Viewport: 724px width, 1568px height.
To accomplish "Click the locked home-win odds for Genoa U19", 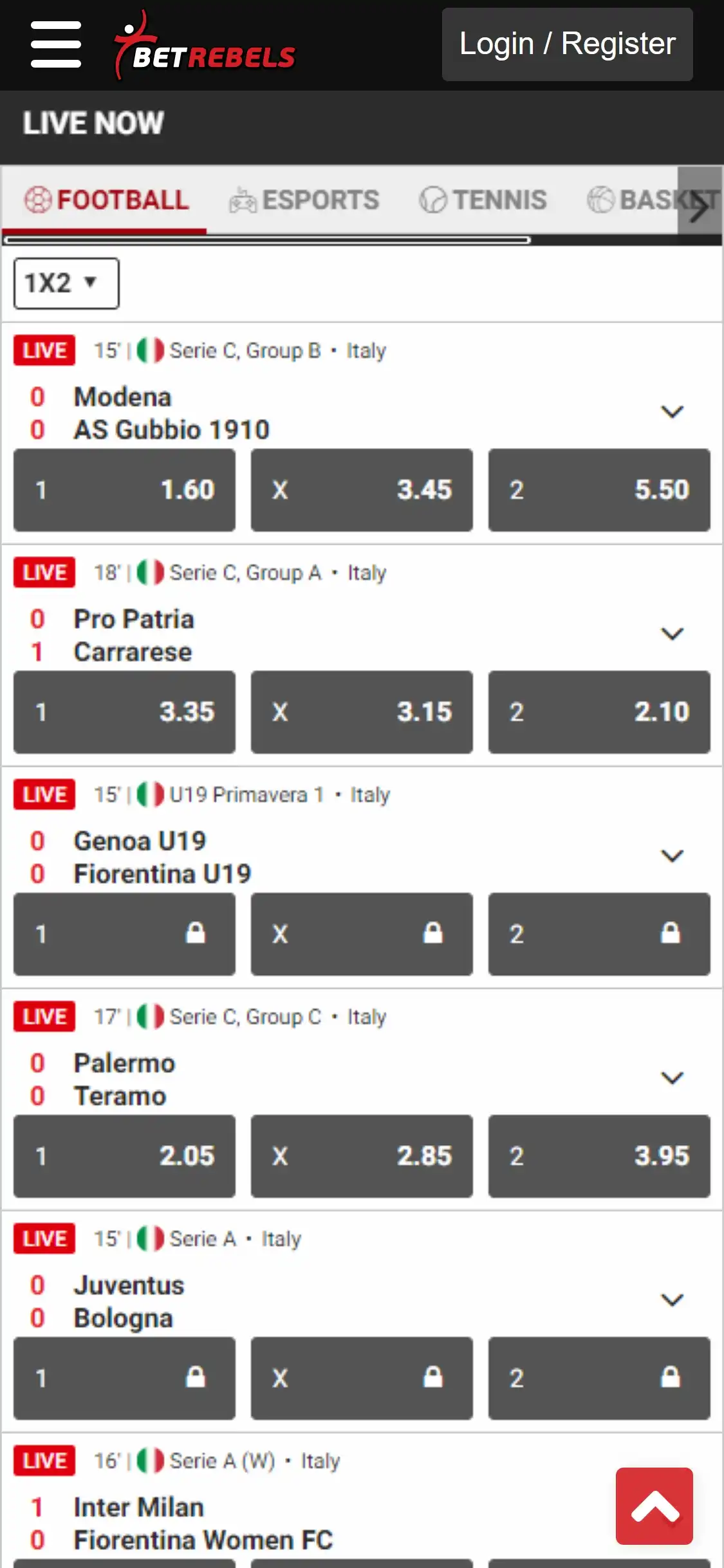I will pos(124,933).
